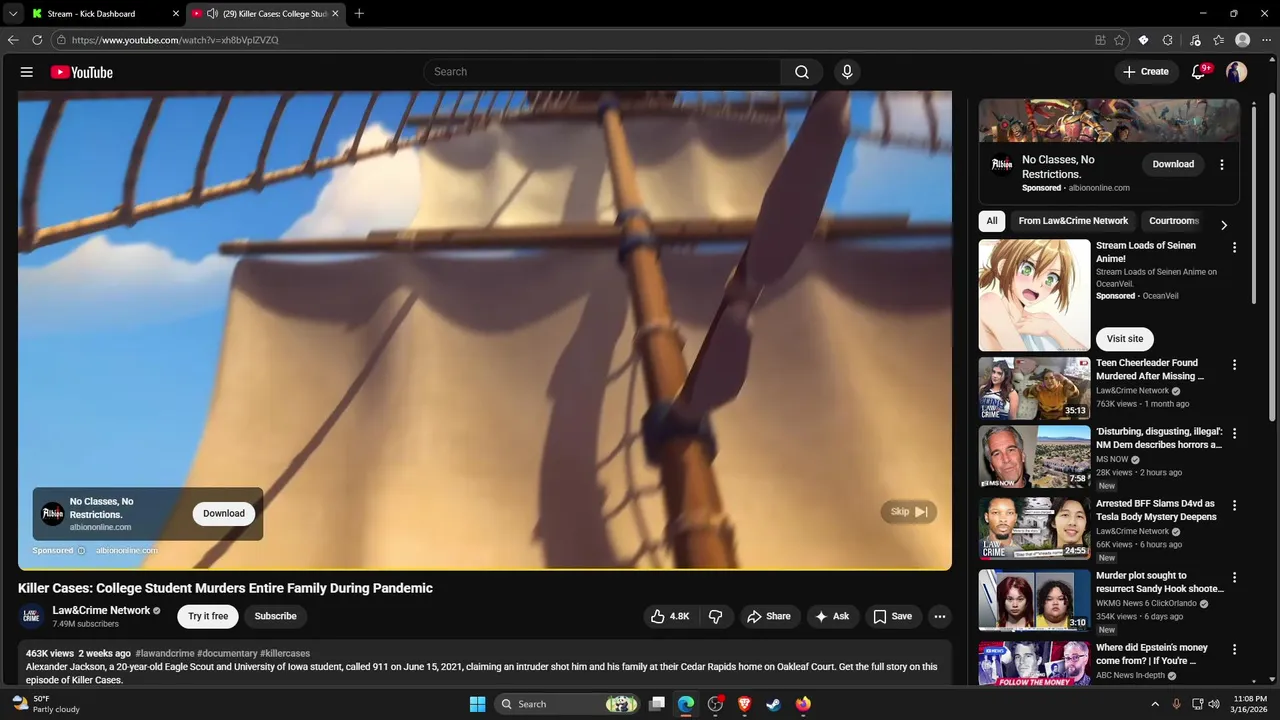
Task: Click the taskbar Search box
Action: [568, 704]
